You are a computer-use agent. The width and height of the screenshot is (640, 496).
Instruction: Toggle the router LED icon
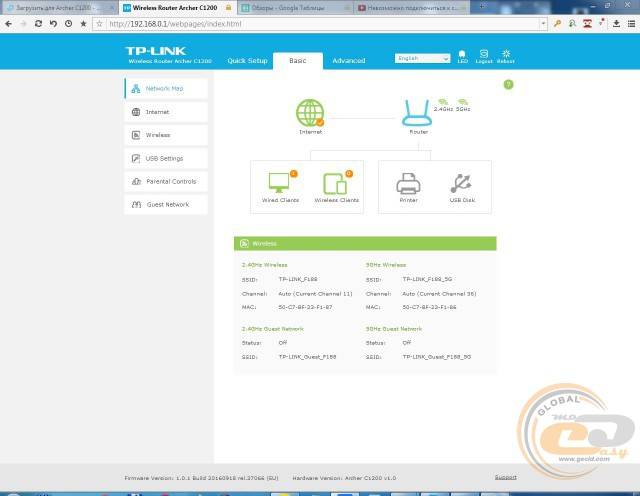point(462,56)
